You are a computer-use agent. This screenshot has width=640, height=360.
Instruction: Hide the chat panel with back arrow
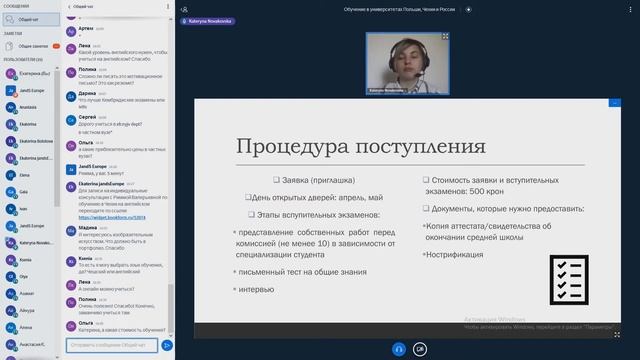69,7
